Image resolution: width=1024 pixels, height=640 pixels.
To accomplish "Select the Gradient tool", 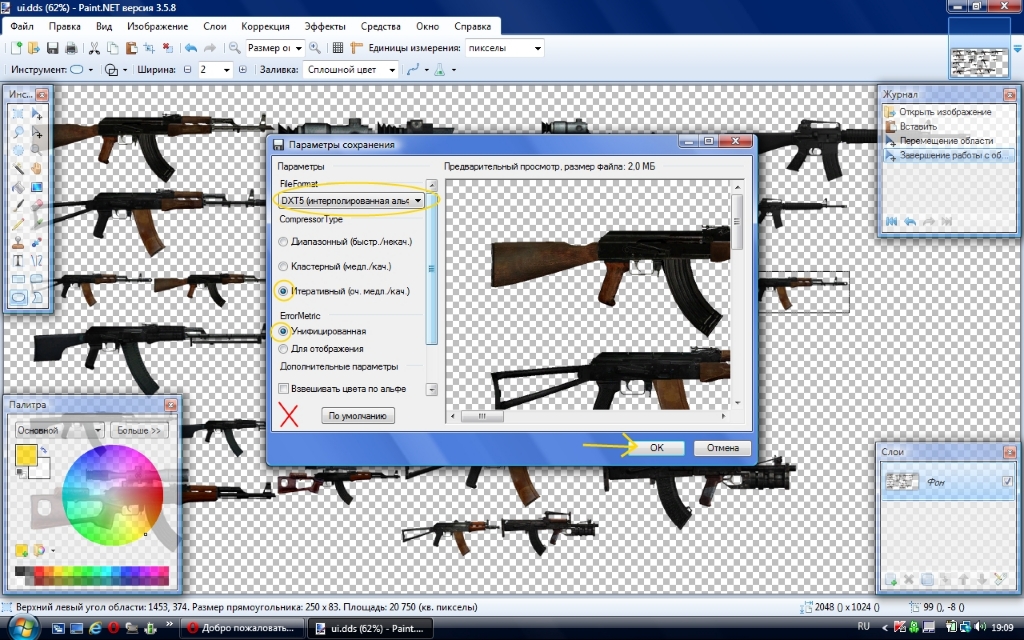I will pyautogui.click(x=37, y=187).
